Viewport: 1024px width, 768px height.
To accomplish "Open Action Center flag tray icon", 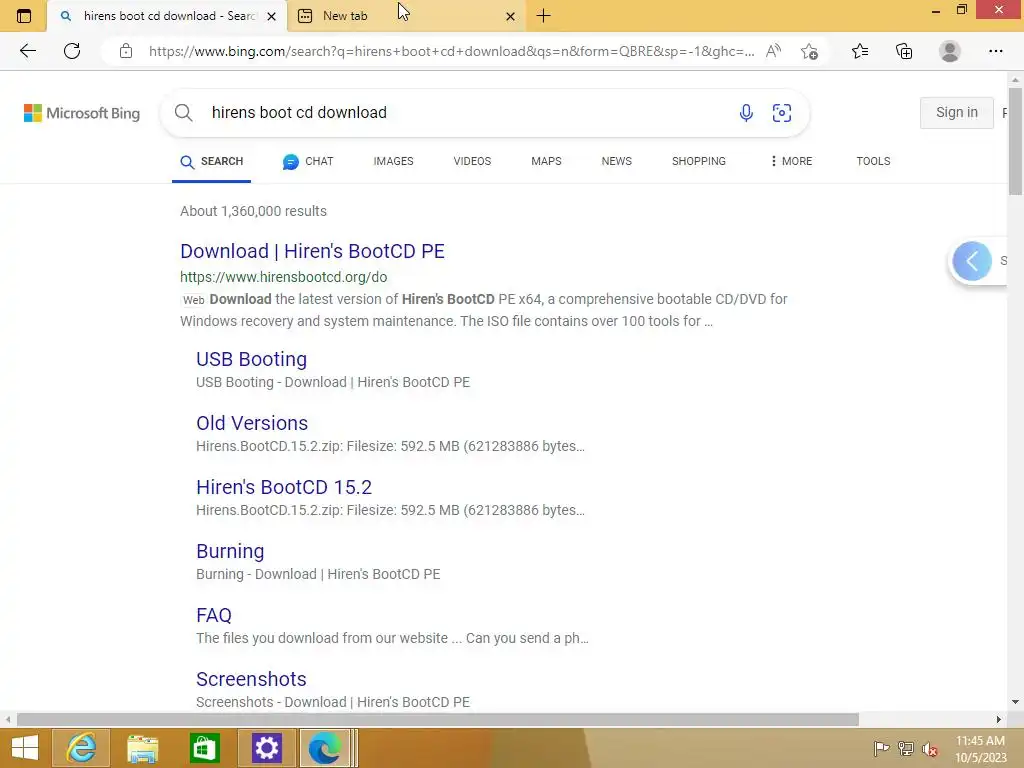I will 881,748.
